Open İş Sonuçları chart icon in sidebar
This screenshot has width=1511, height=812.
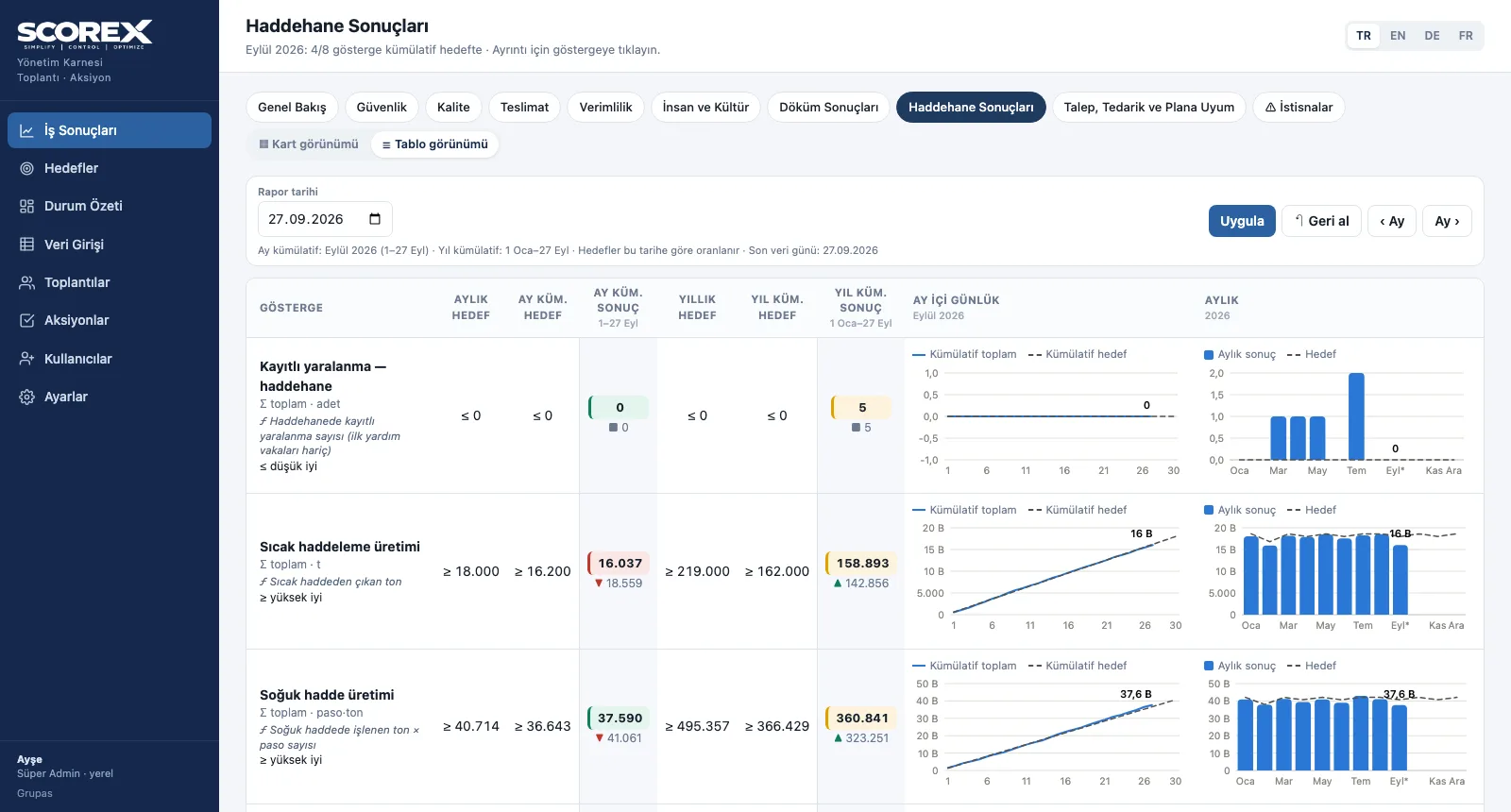click(27, 130)
